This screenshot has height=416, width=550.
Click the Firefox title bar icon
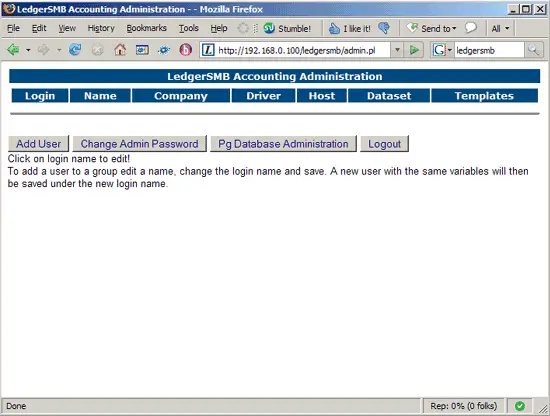9,9
